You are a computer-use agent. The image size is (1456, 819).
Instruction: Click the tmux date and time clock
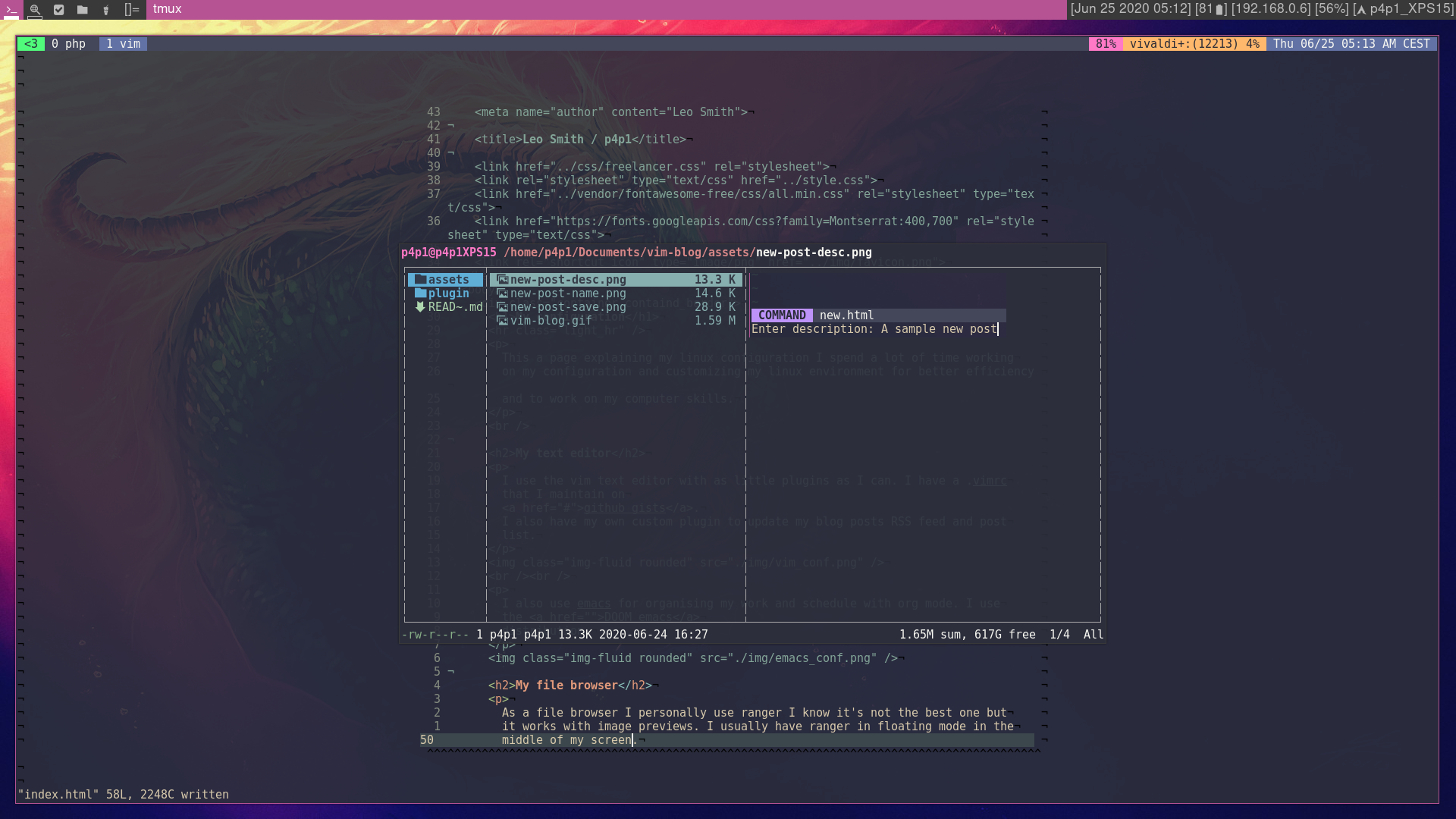coord(1351,44)
